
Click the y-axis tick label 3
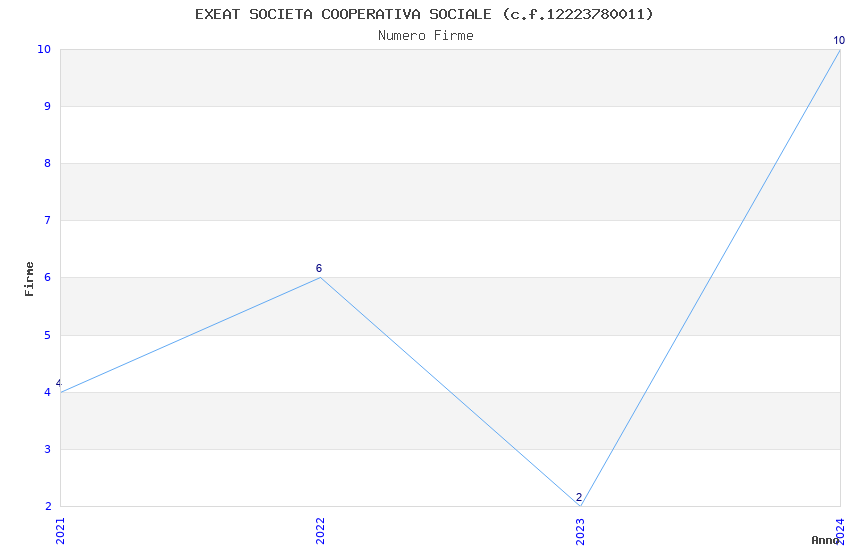tap(47, 449)
